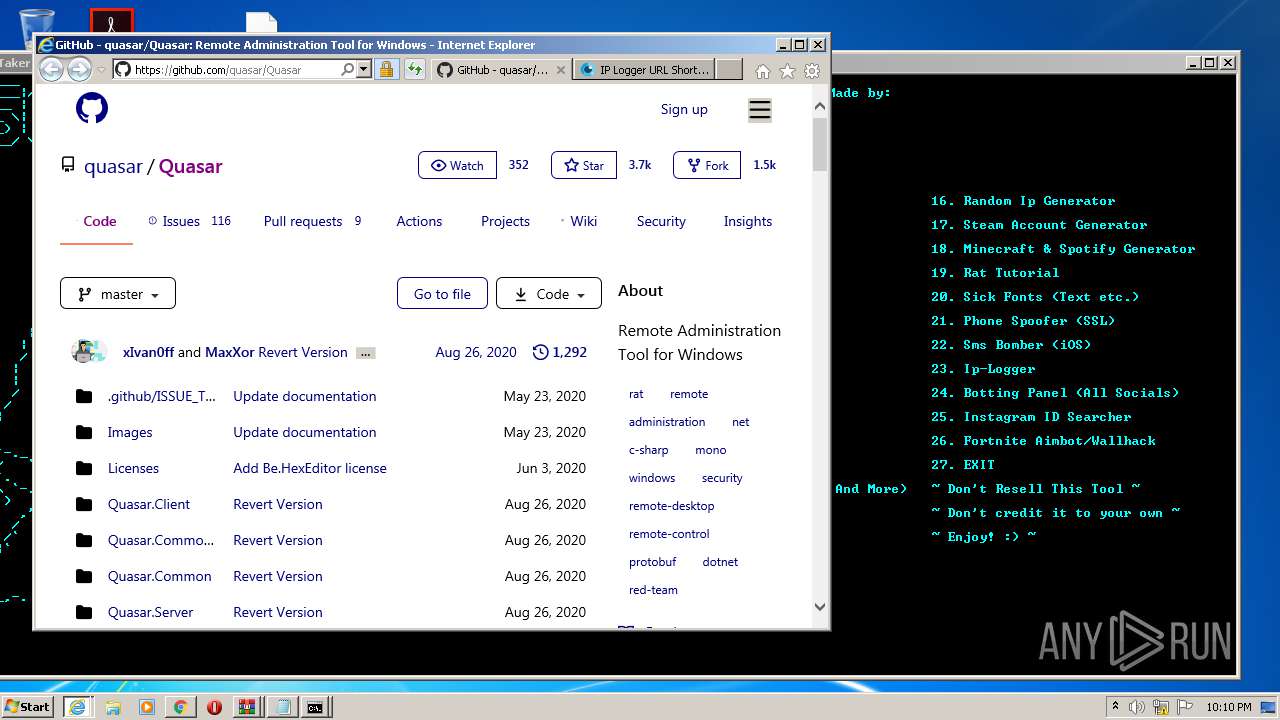Image resolution: width=1280 pixels, height=720 pixels.
Task: Open the master branch dropdown
Action: coord(118,294)
